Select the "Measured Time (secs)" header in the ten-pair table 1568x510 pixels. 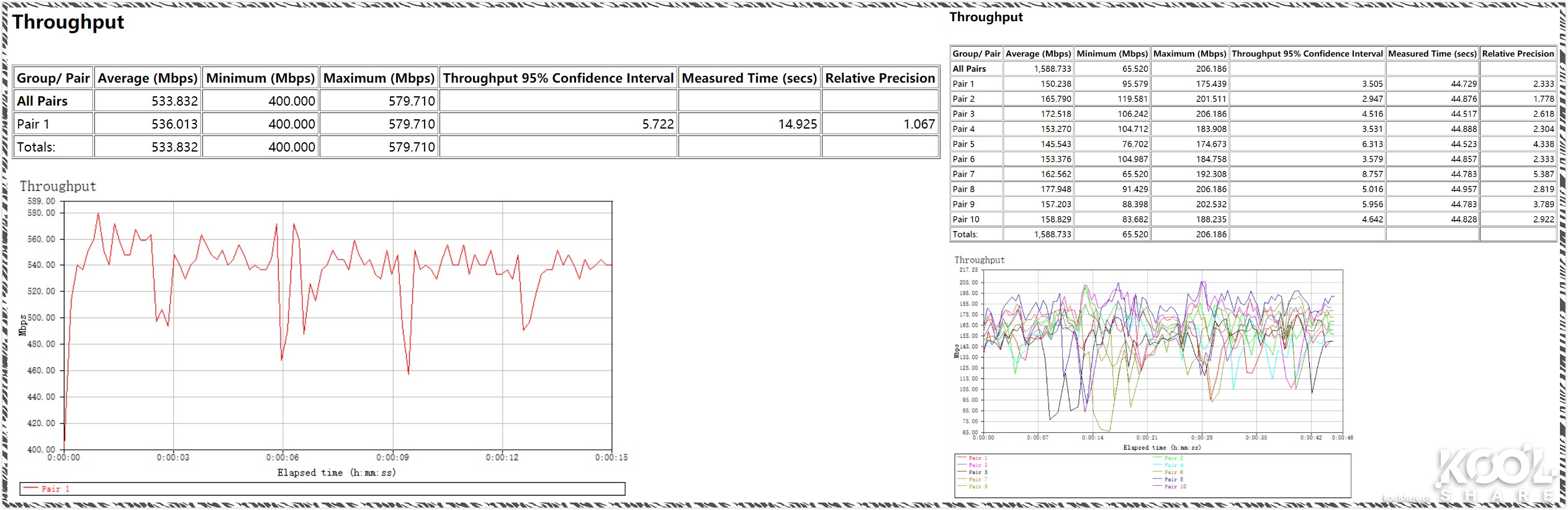click(1432, 54)
